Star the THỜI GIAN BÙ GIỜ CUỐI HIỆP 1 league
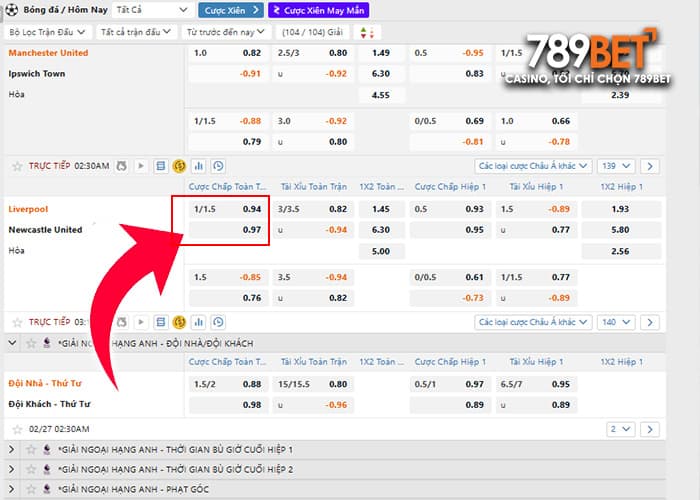 [x=31, y=450]
